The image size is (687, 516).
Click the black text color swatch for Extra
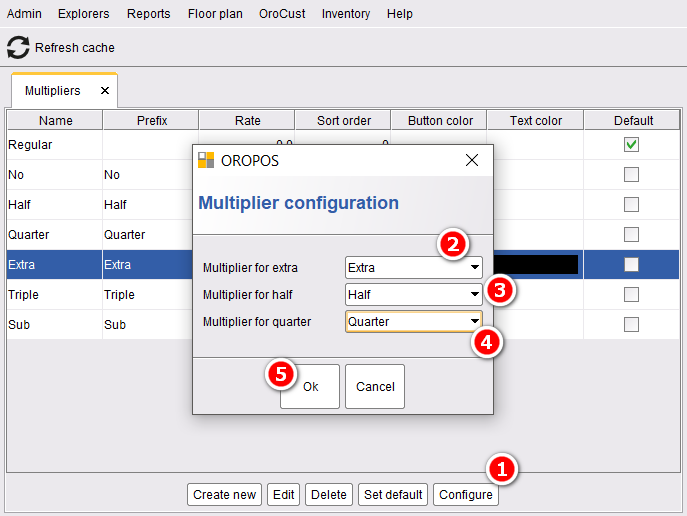click(535, 265)
